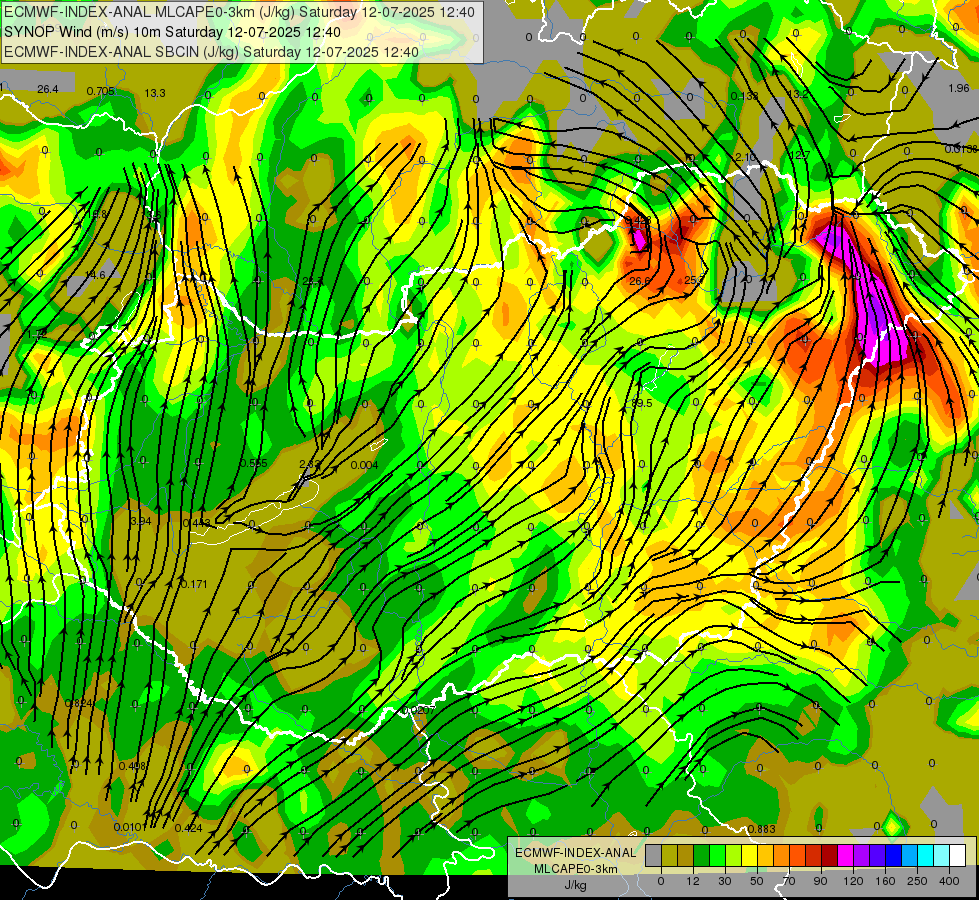
Task: Pick the bright yellow legend swatch
Action: click(750, 856)
